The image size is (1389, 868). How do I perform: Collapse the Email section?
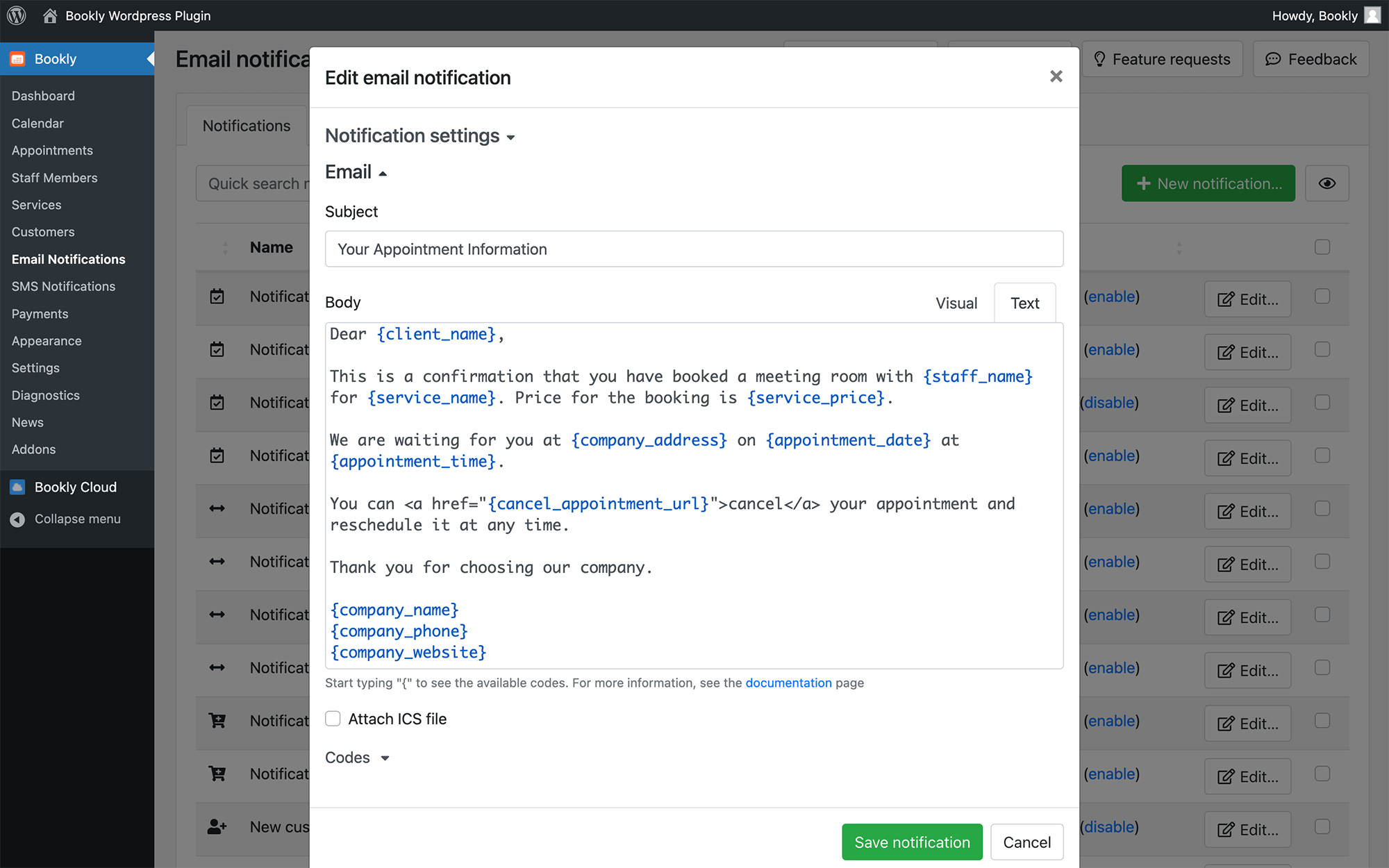pyautogui.click(x=356, y=172)
